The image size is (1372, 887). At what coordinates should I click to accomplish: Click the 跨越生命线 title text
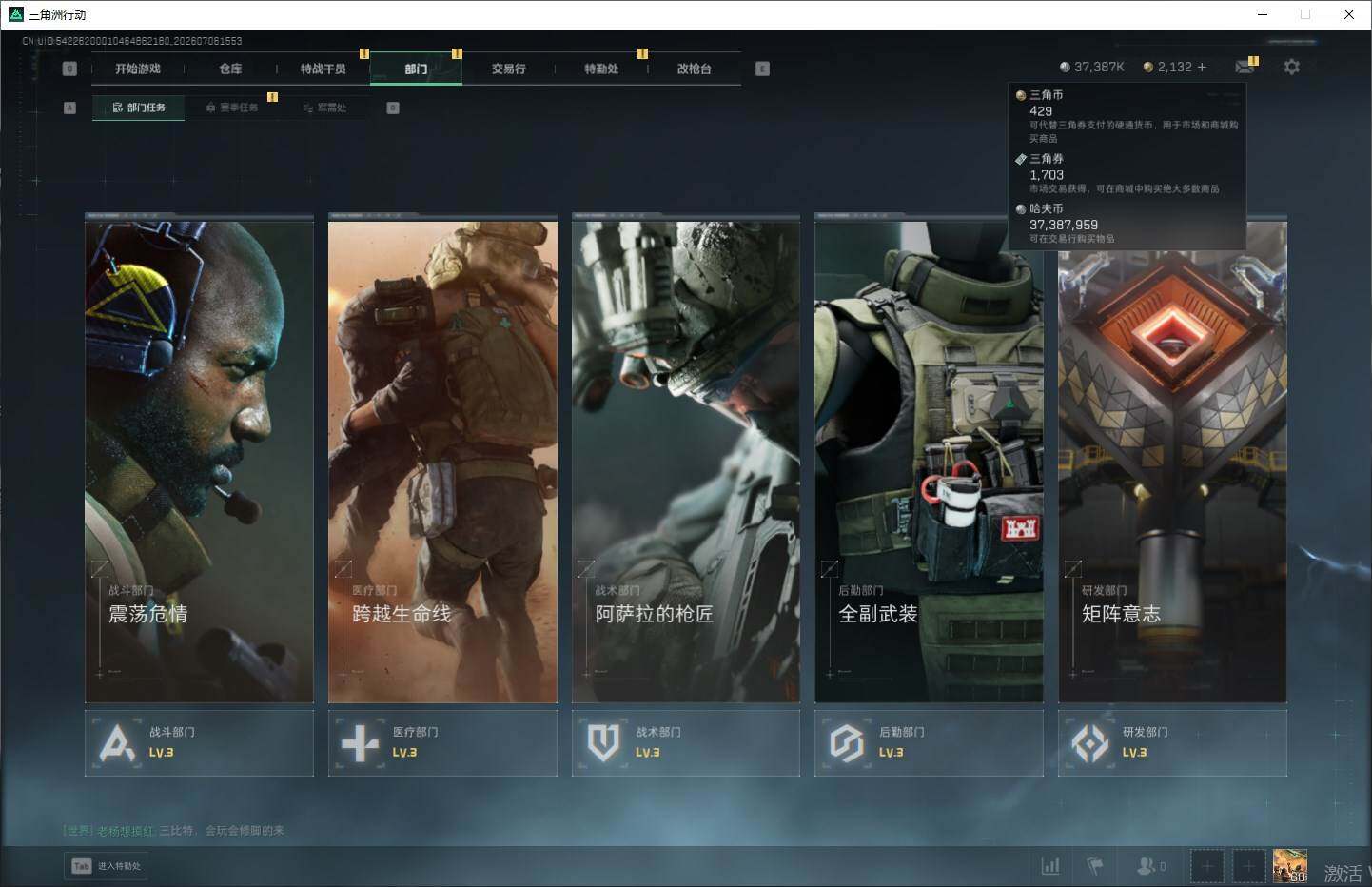coord(402,614)
